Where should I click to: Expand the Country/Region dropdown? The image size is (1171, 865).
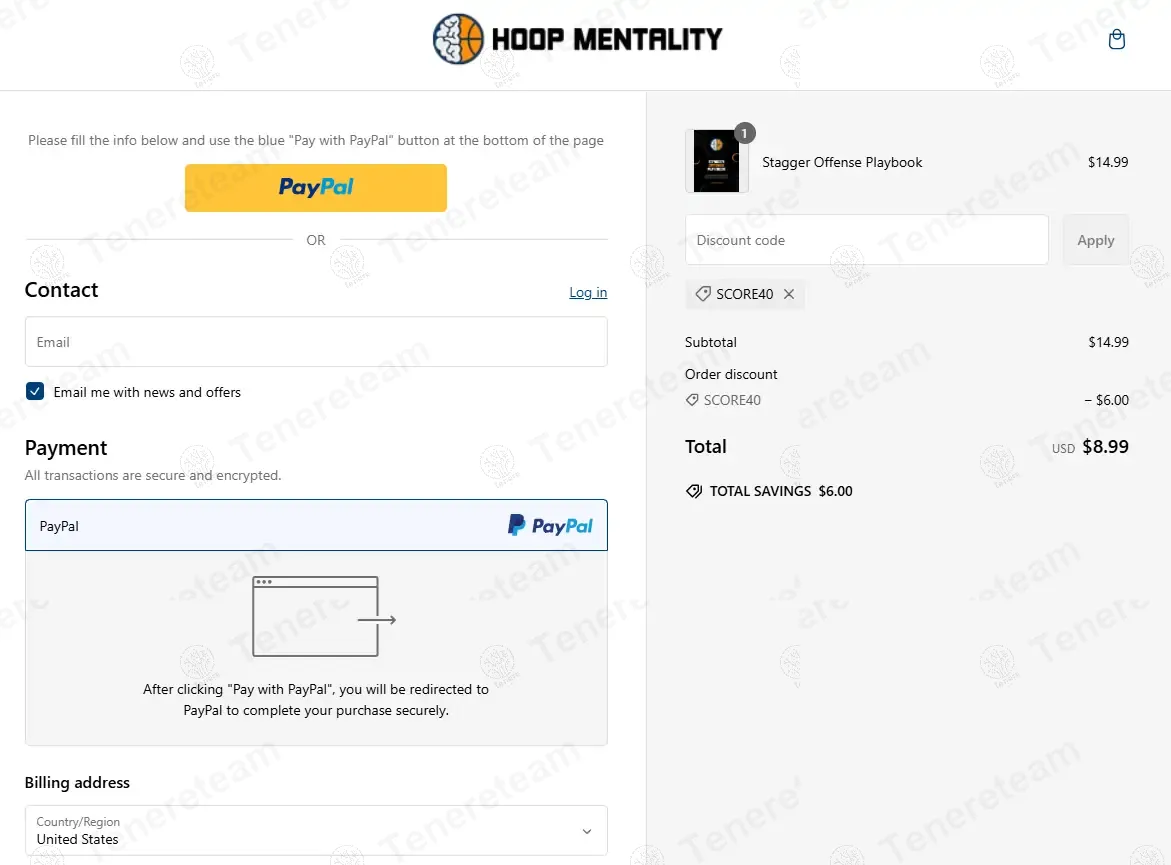point(316,830)
